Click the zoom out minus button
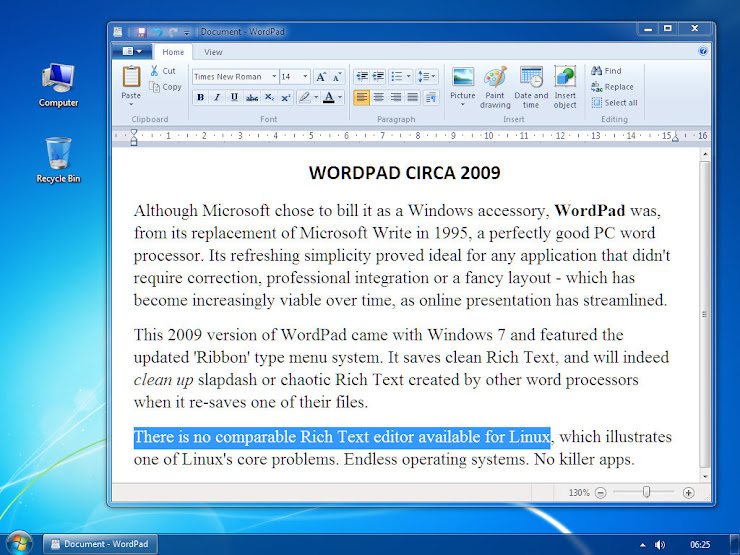This screenshot has width=740, height=555. pyautogui.click(x=600, y=493)
